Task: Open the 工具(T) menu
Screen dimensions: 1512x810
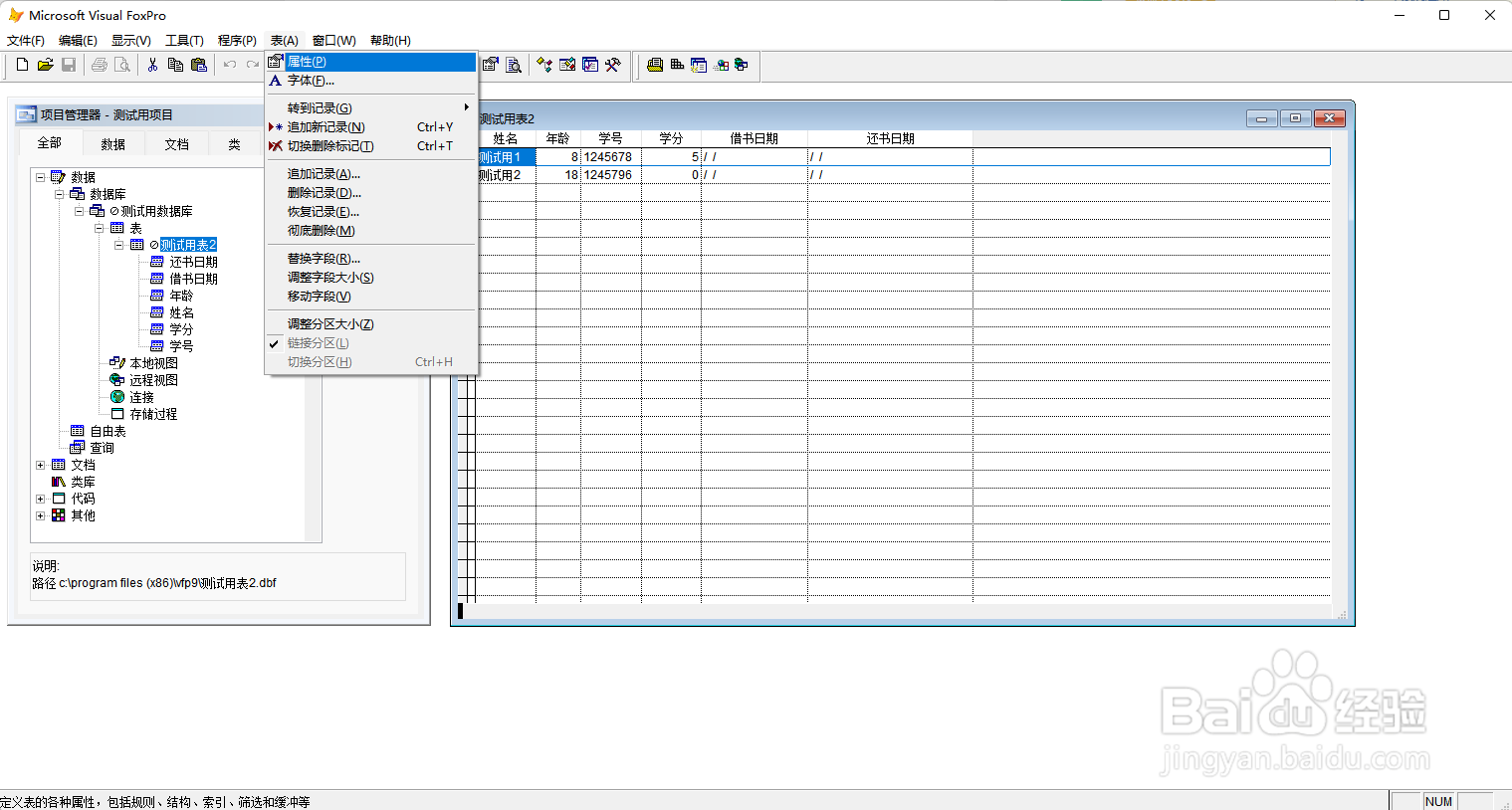Action: (184, 41)
